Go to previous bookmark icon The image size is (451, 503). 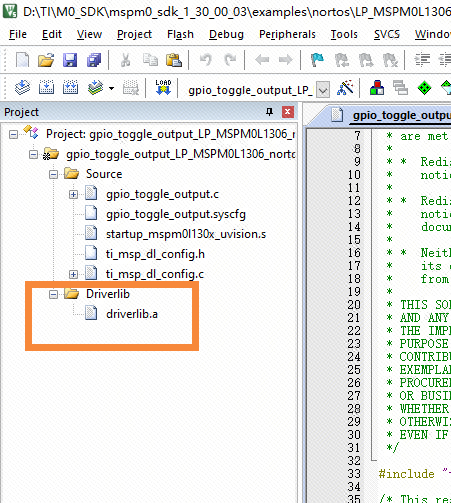tap(342, 60)
